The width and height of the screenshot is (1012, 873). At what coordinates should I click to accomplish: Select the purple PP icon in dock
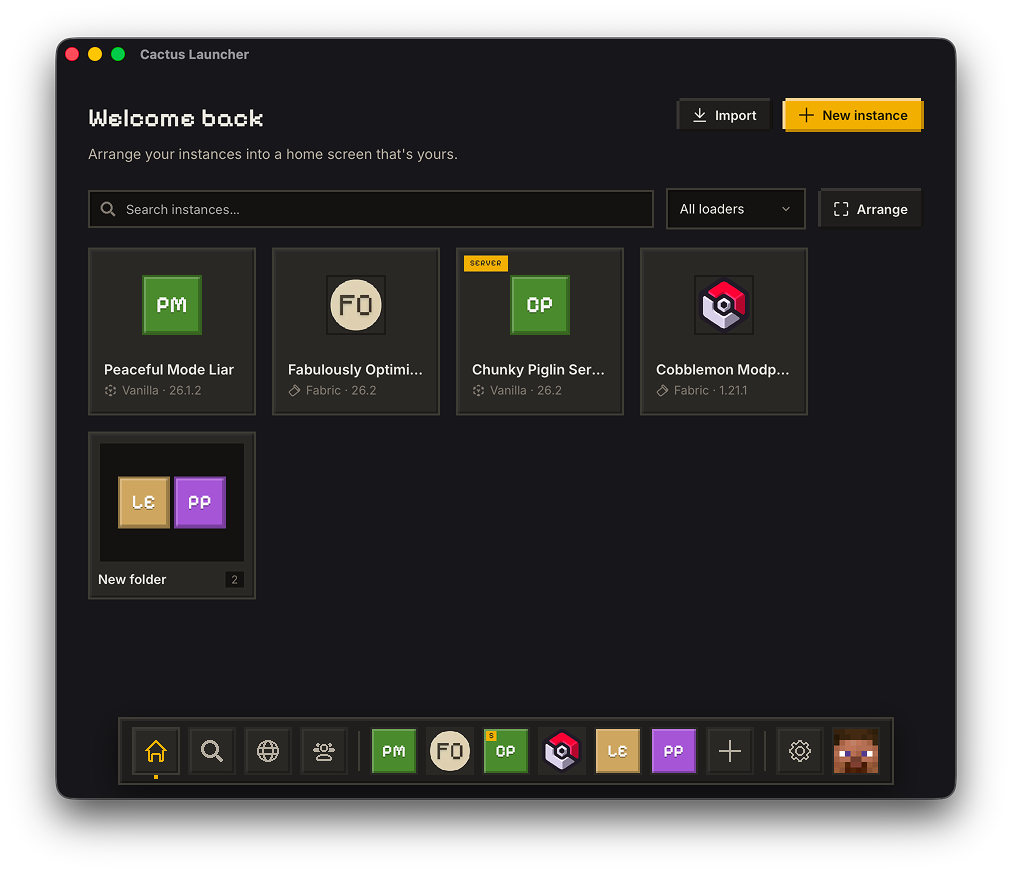pos(674,750)
